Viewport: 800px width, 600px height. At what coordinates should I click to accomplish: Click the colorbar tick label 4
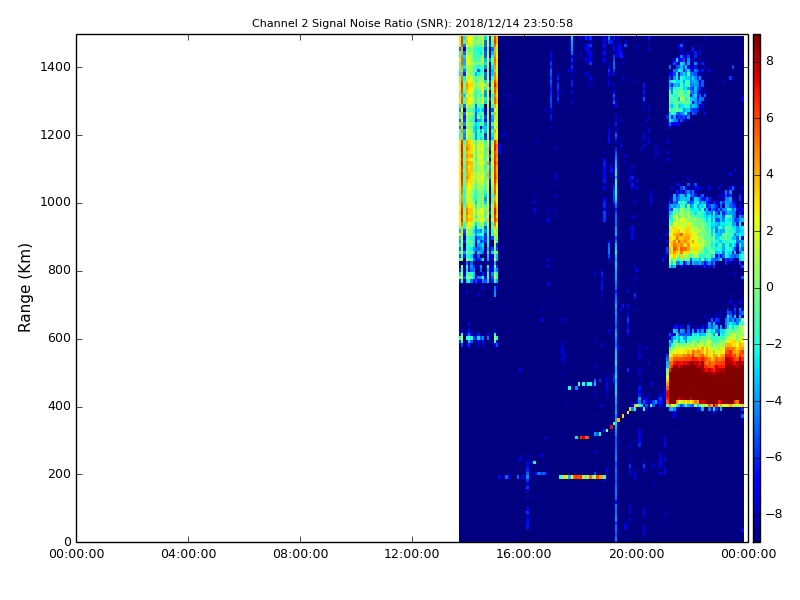point(770,174)
